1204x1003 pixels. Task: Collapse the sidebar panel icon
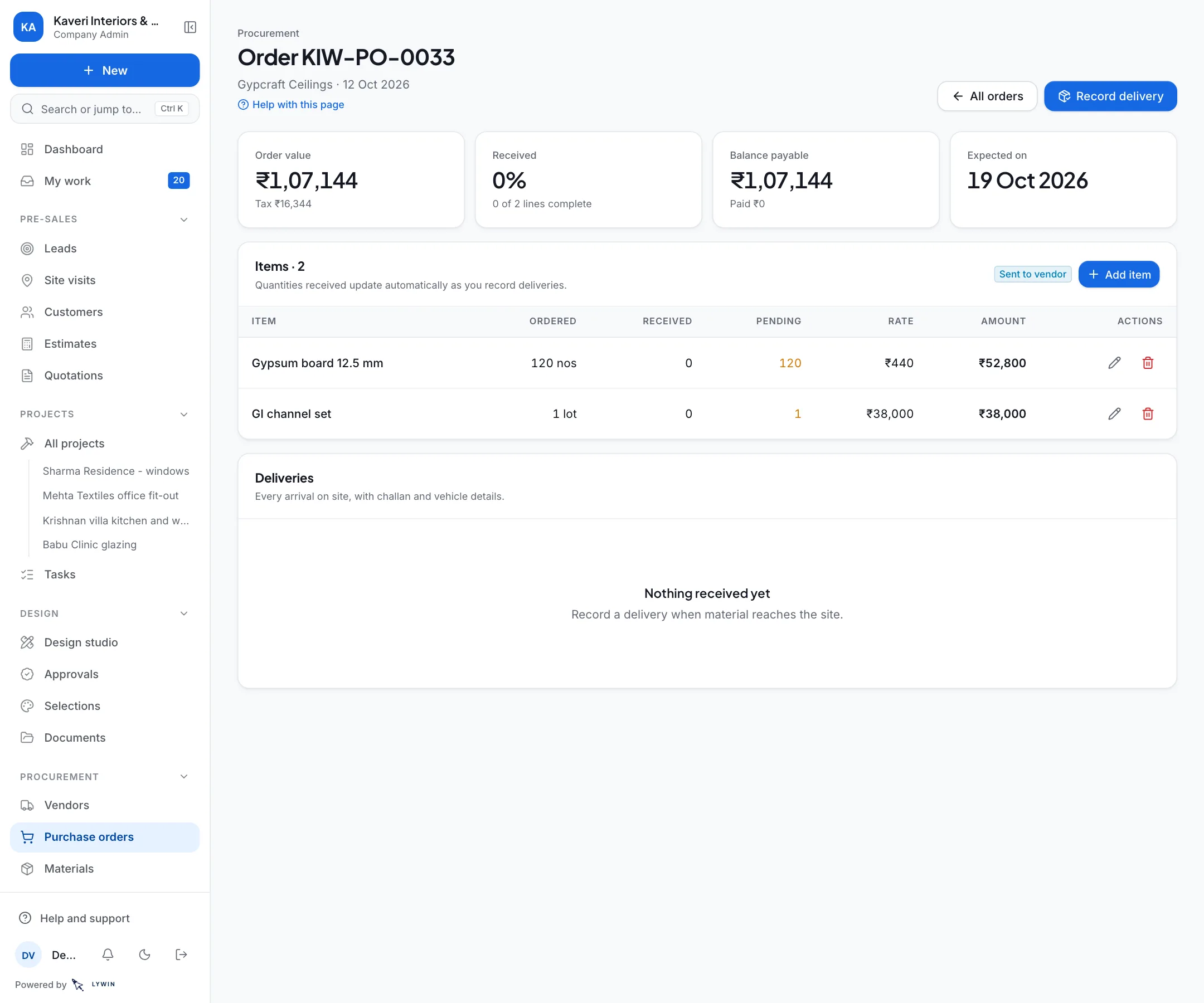[190, 27]
